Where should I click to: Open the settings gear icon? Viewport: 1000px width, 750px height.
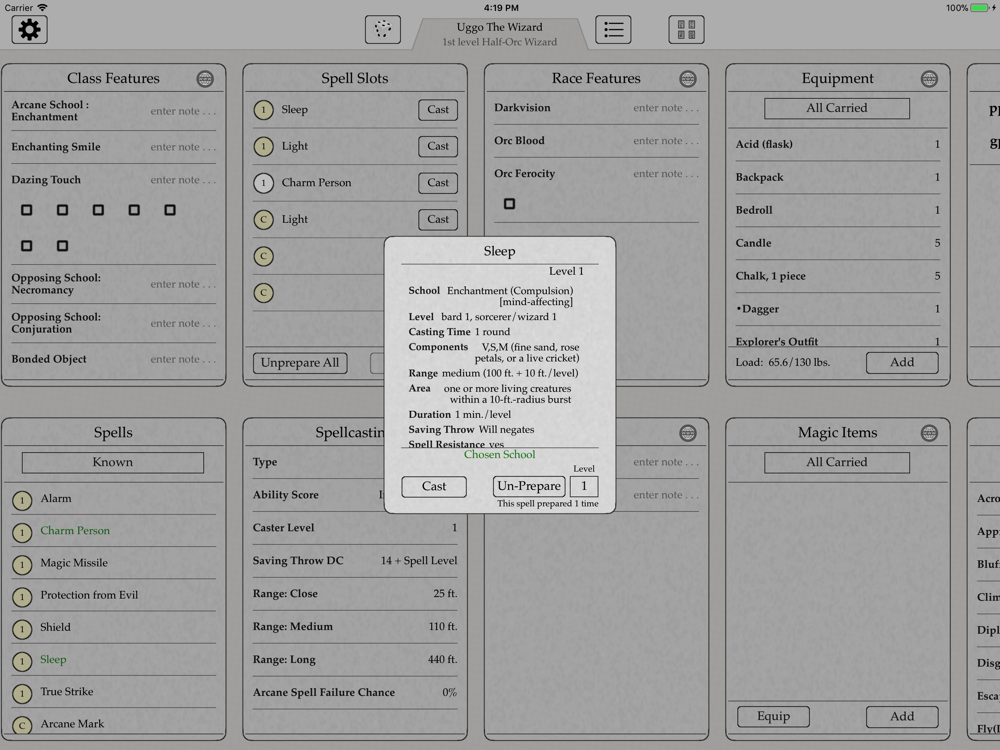(30, 30)
